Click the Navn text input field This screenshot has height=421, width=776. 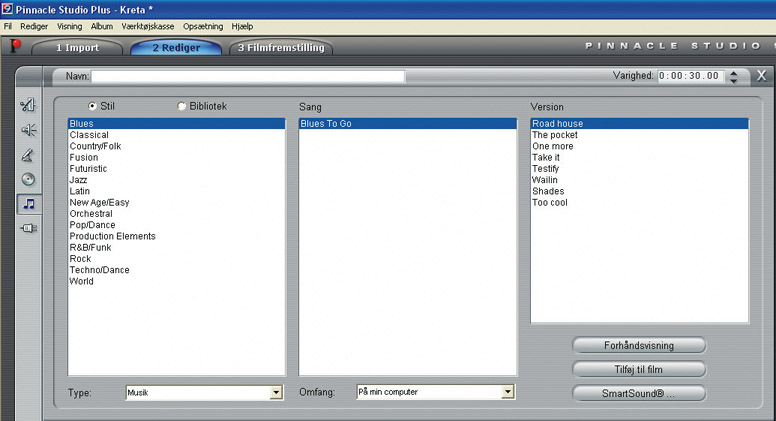pos(248,76)
